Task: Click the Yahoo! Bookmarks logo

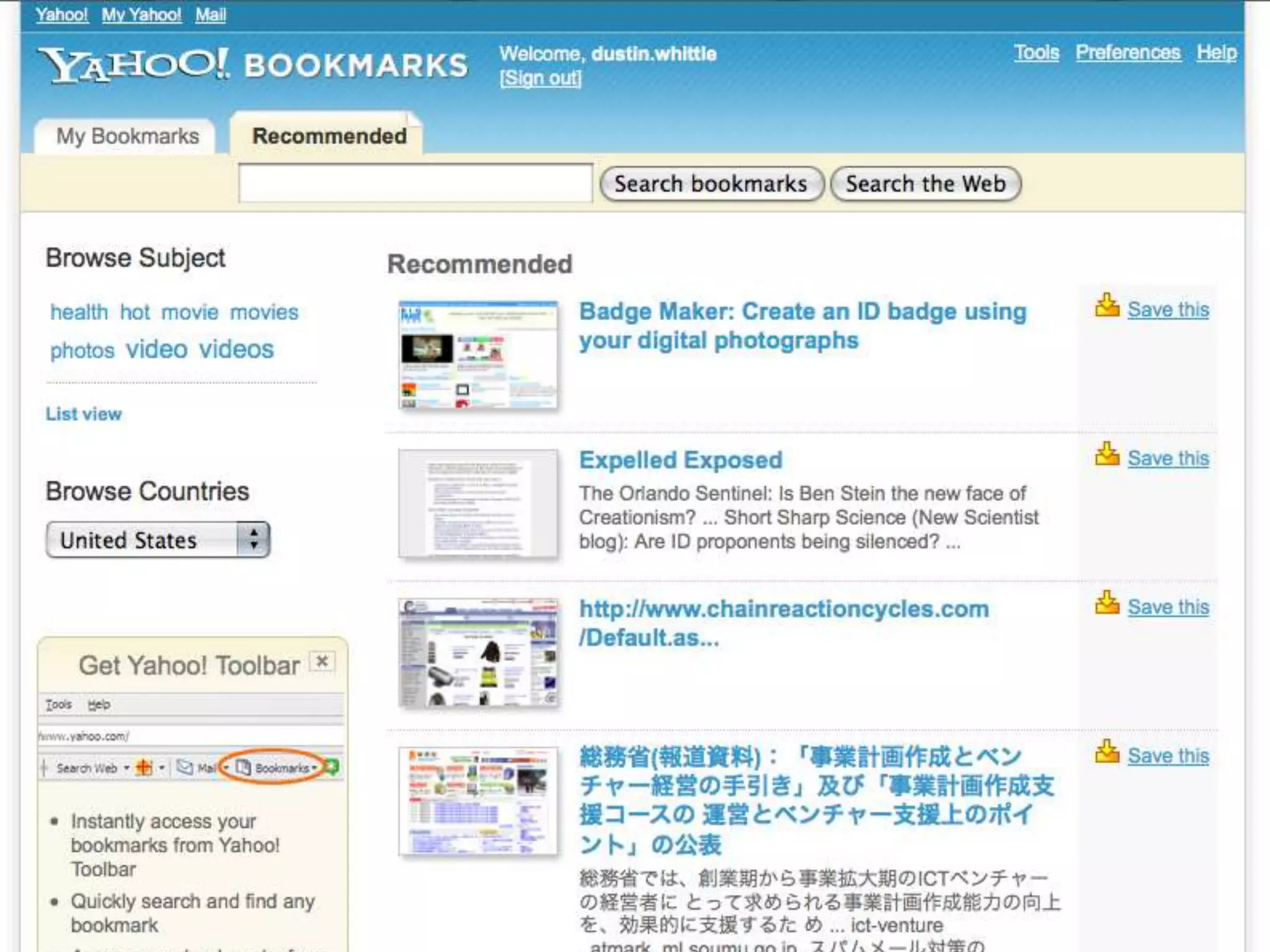Action: point(253,66)
